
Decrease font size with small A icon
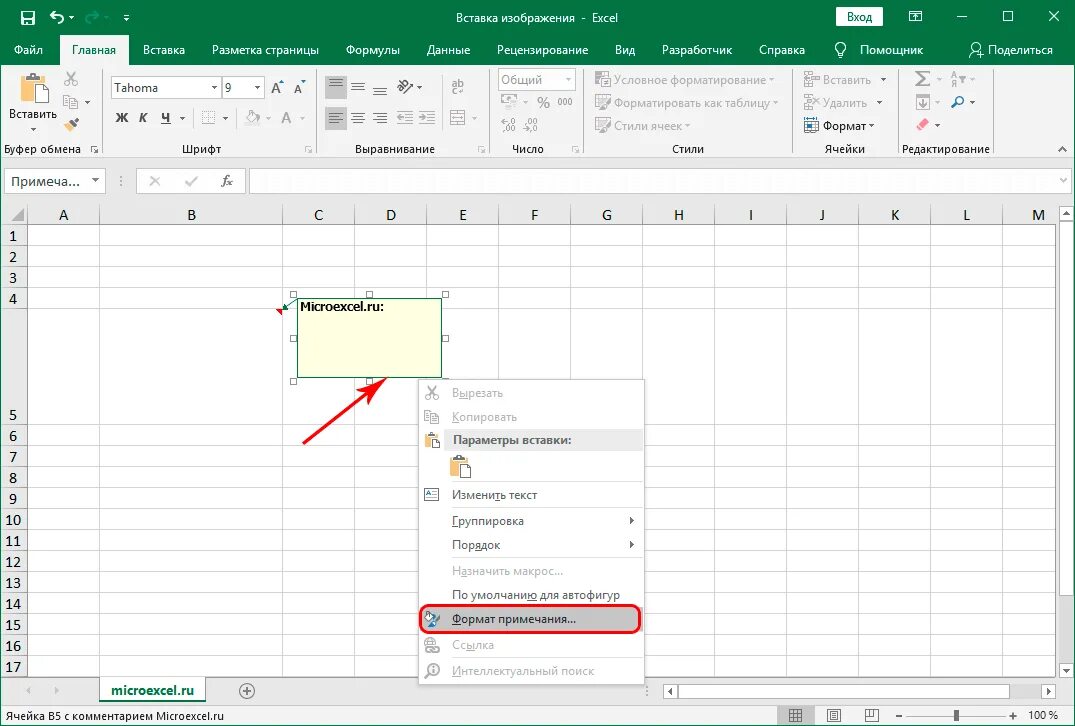coord(299,88)
